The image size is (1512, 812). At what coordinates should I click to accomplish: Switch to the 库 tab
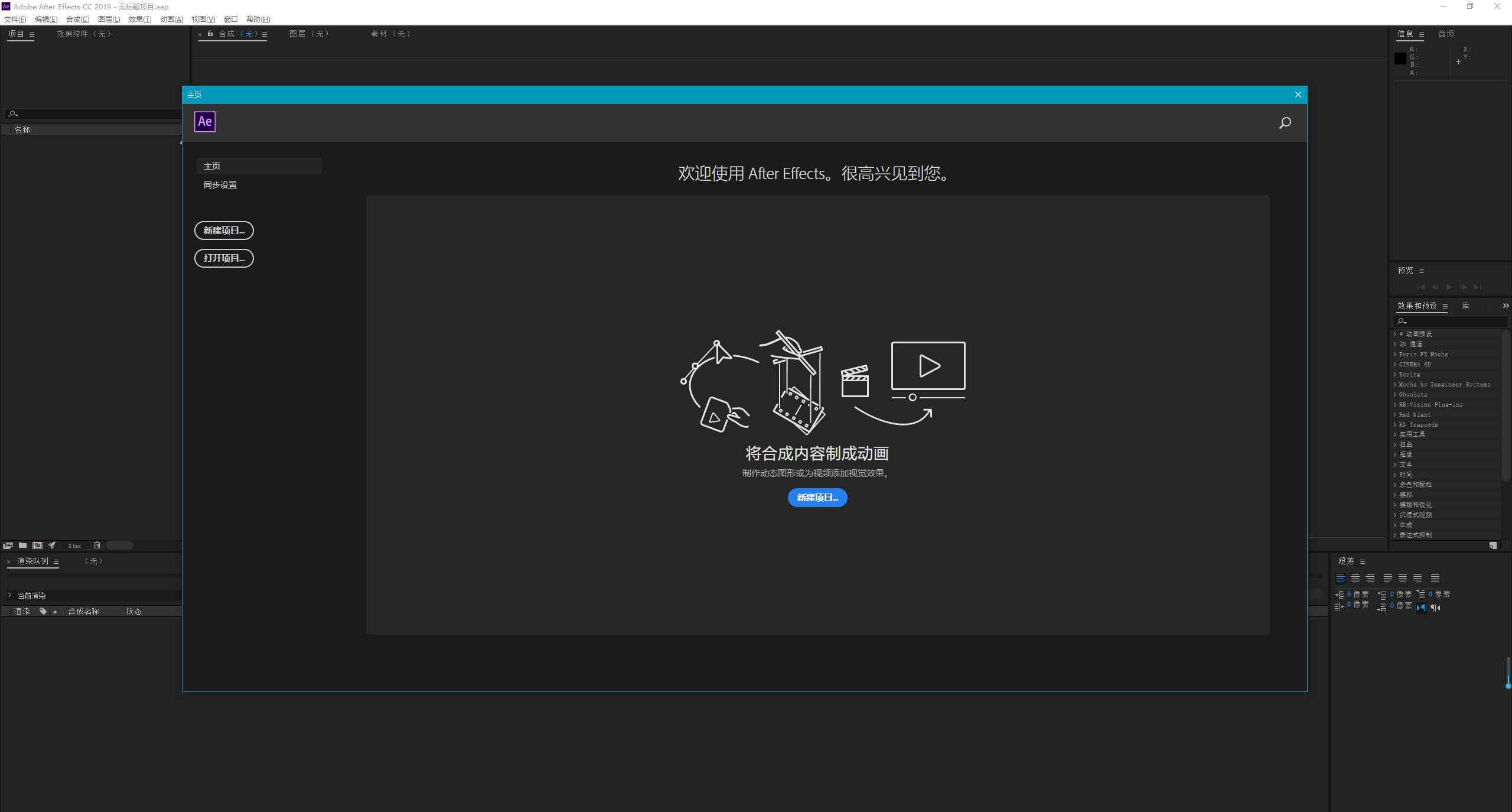pyautogui.click(x=1465, y=306)
